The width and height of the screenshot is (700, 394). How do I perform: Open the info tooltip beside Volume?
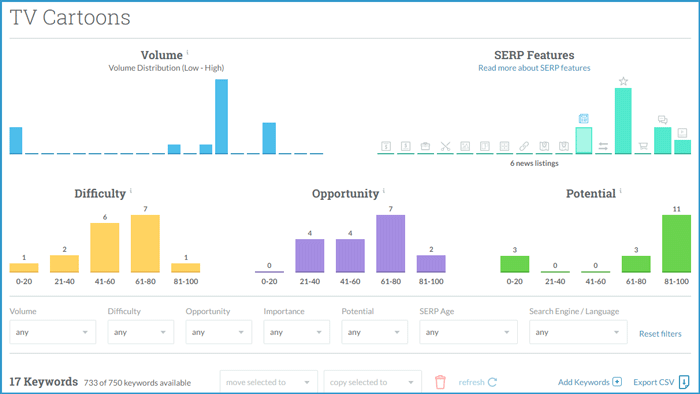[x=188, y=52]
